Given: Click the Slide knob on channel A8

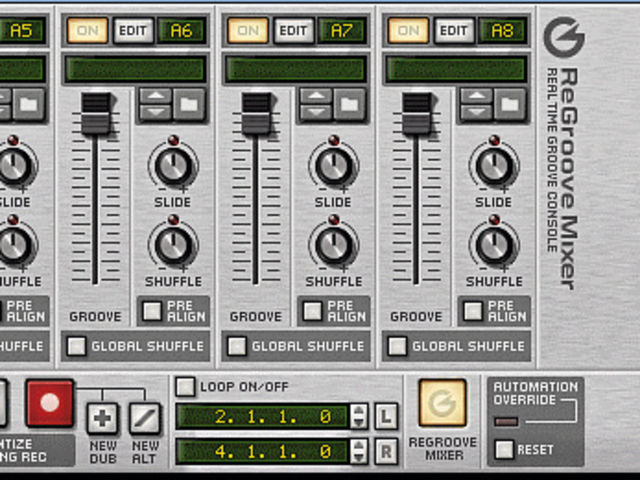Looking at the screenshot, I should tap(494, 166).
